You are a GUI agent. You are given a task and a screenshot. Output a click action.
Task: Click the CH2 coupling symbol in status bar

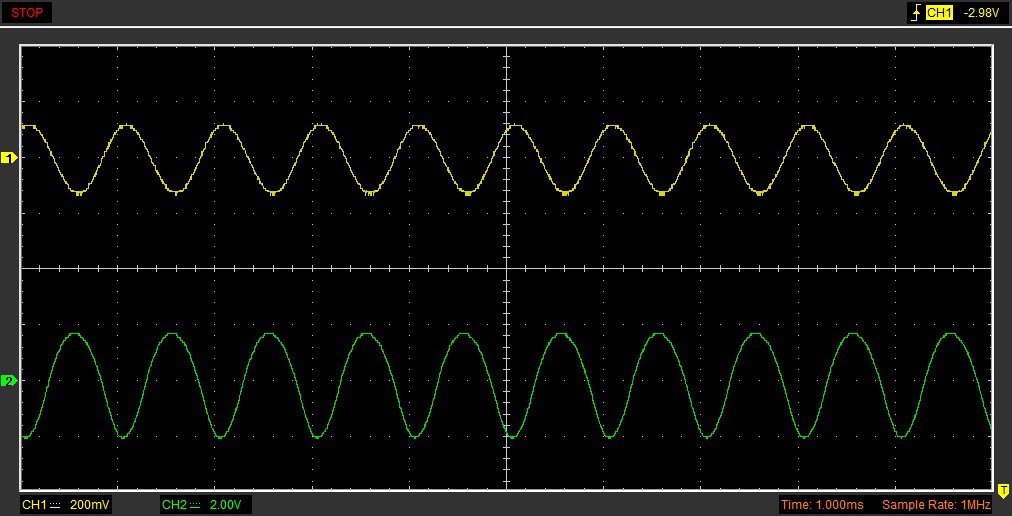tap(196, 505)
